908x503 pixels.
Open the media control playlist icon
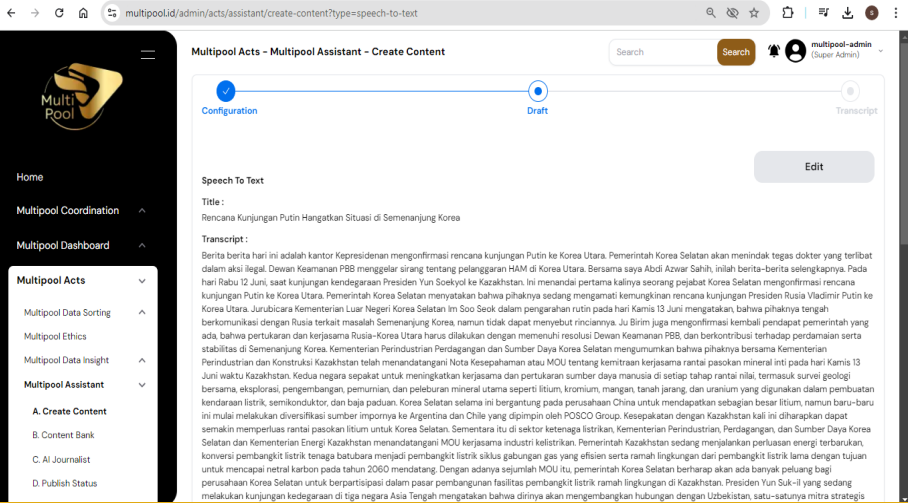(x=823, y=13)
